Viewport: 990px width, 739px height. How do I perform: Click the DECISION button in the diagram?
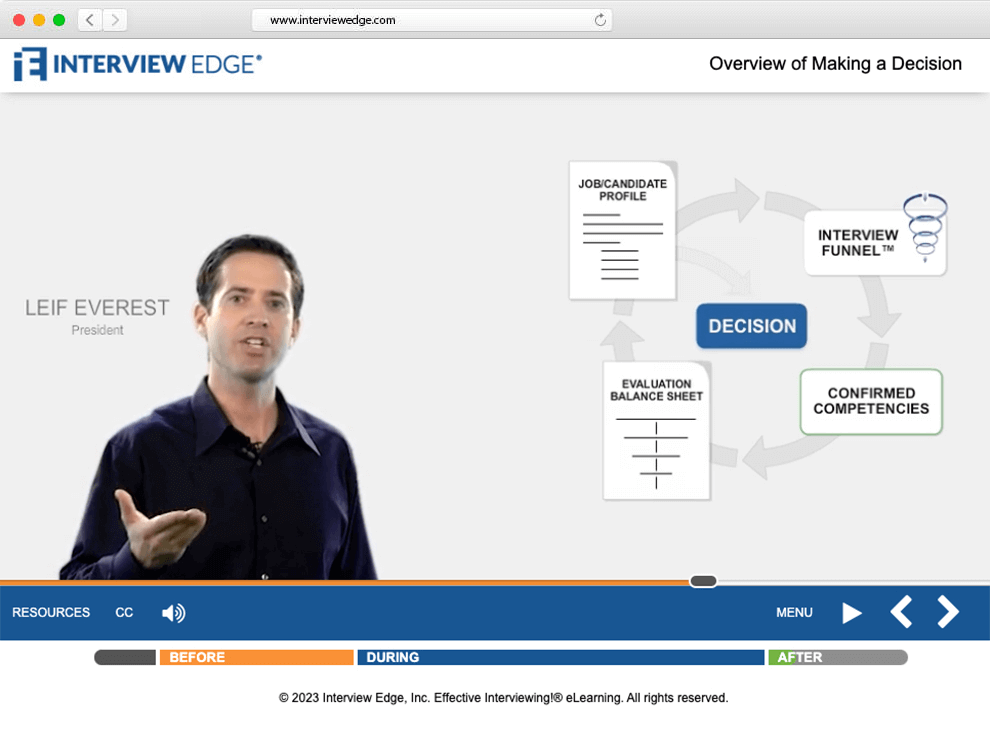tap(751, 326)
